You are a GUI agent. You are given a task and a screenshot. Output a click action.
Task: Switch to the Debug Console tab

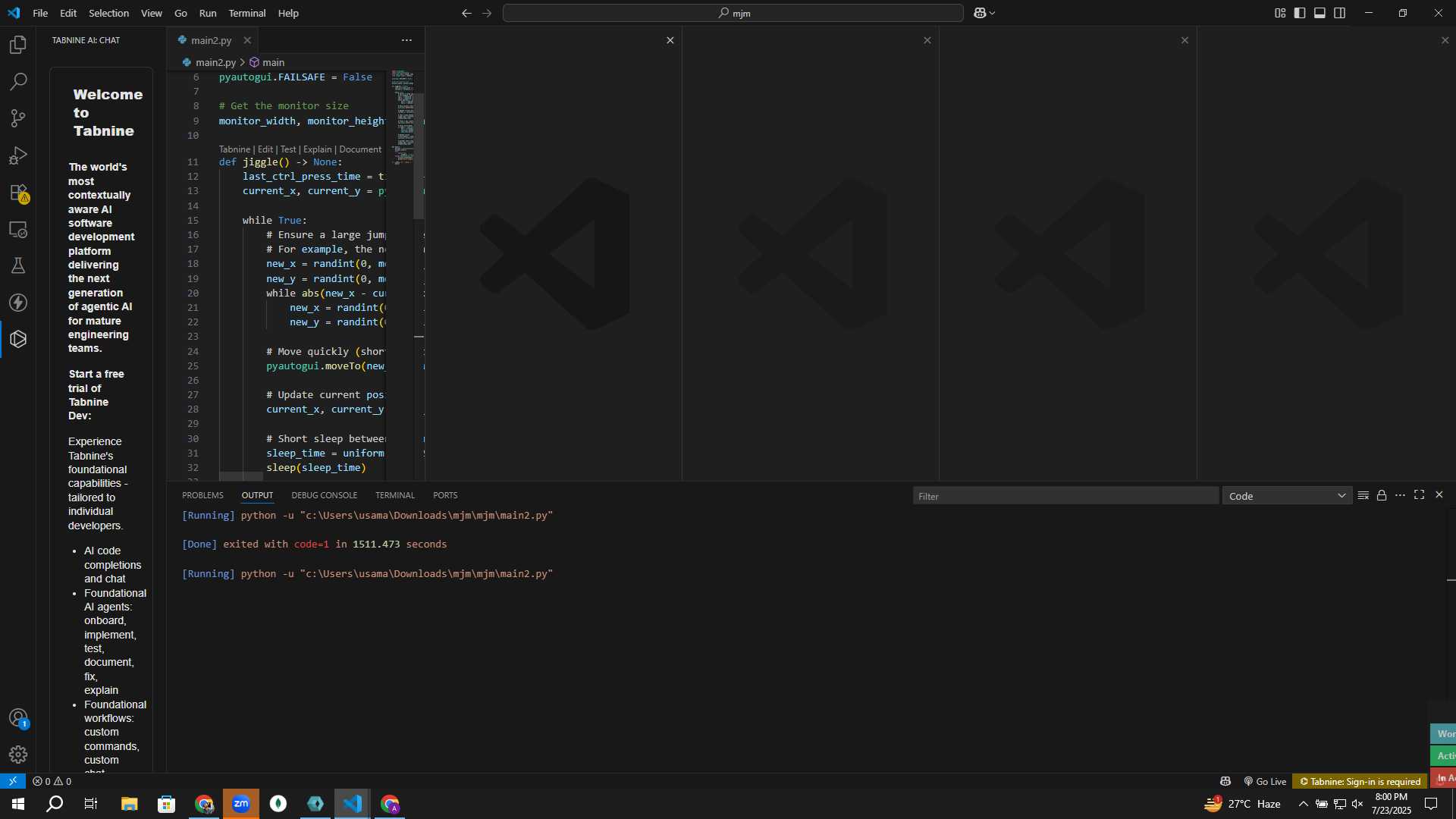[x=324, y=495]
